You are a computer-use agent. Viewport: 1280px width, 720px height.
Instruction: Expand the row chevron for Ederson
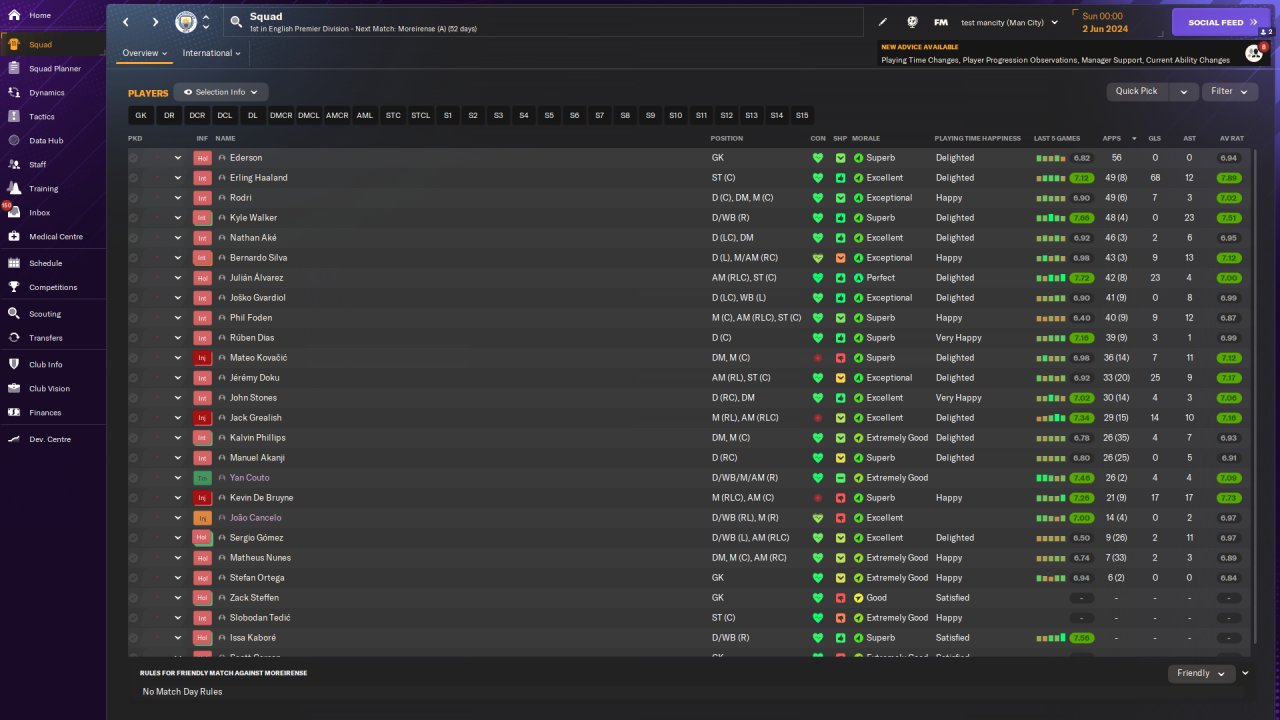click(178, 158)
